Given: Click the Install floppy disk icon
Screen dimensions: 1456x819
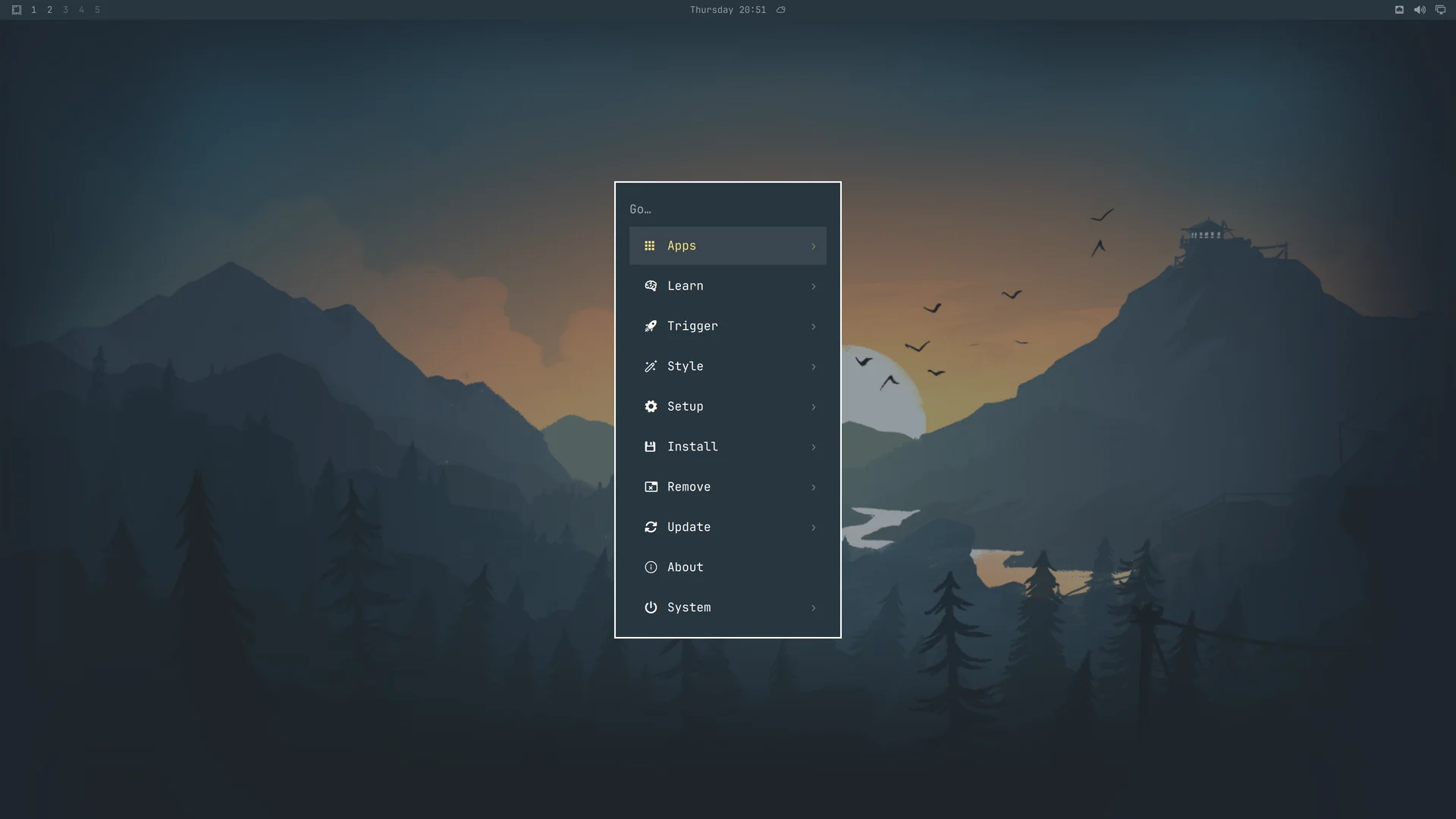Looking at the screenshot, I should (x=650, y=447).
